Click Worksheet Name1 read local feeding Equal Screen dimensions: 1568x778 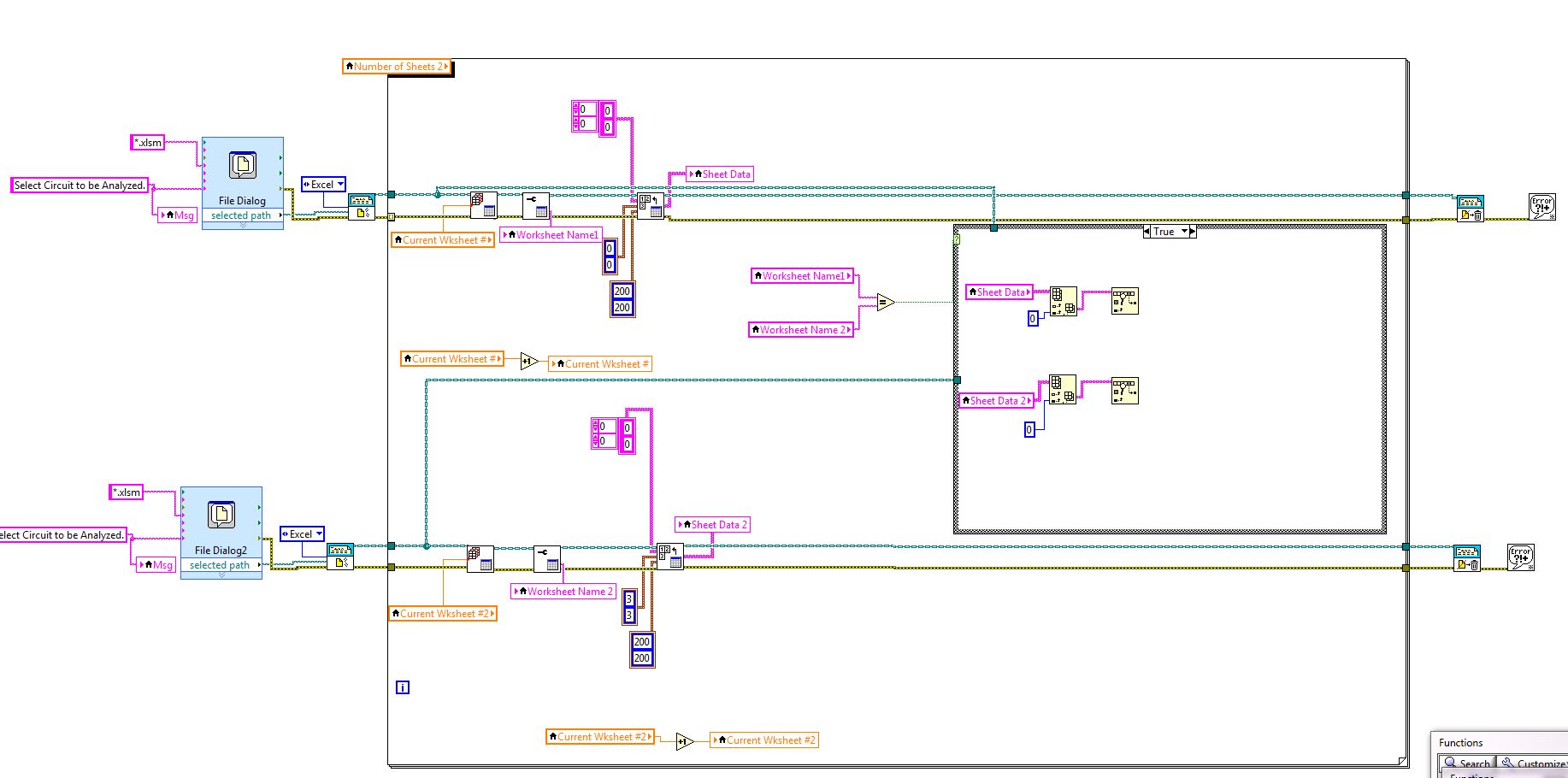[x=803, y=276]
